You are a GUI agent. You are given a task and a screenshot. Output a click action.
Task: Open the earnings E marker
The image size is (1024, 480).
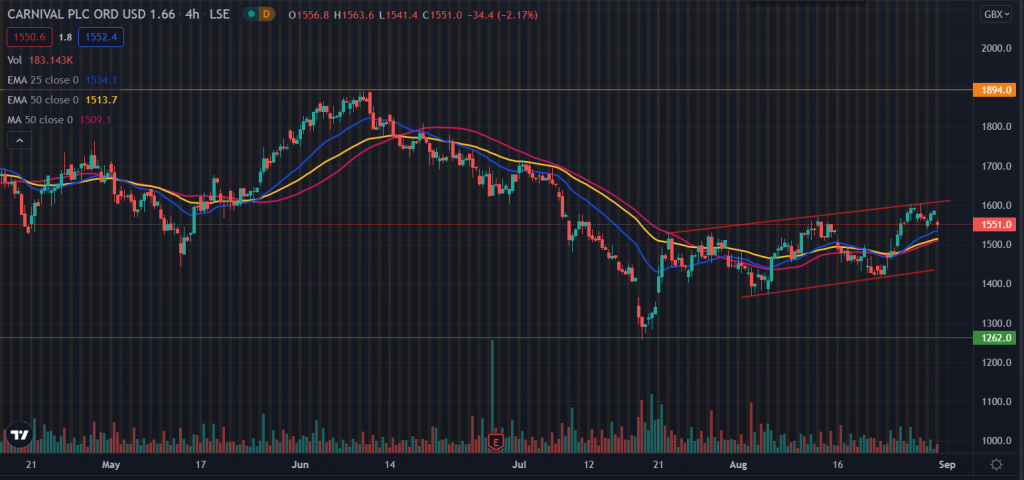[x=496, y=442]
